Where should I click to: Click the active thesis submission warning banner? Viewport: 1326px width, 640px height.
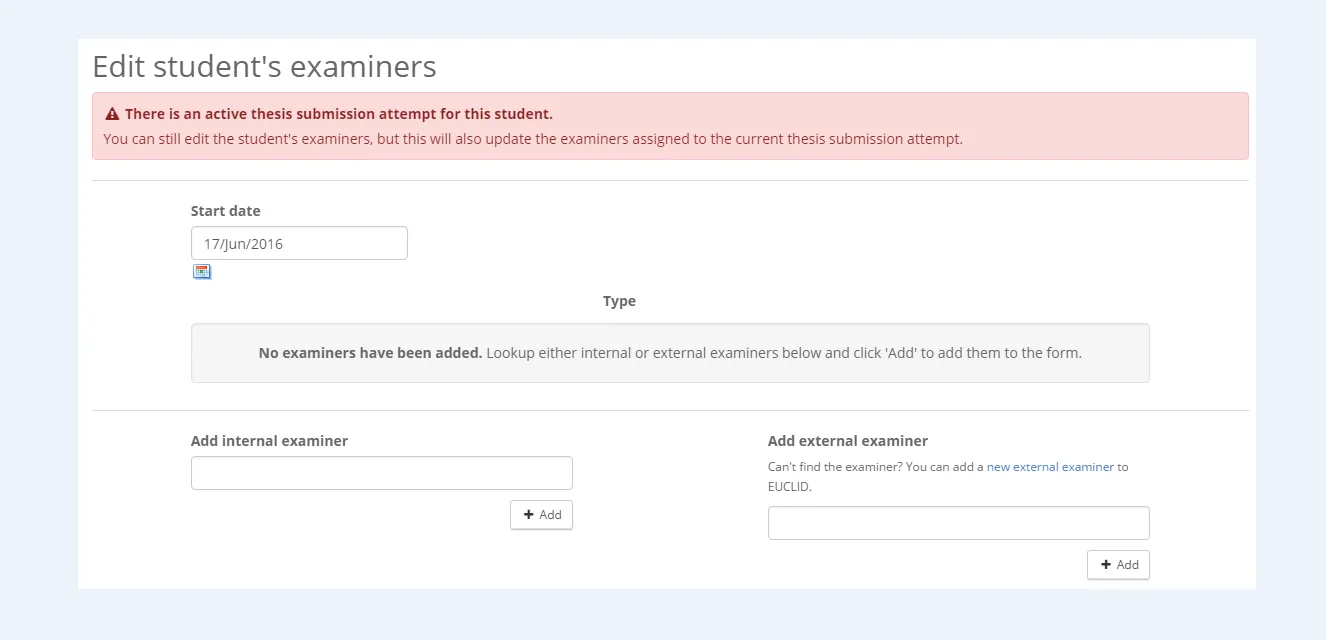click(669, 125)
